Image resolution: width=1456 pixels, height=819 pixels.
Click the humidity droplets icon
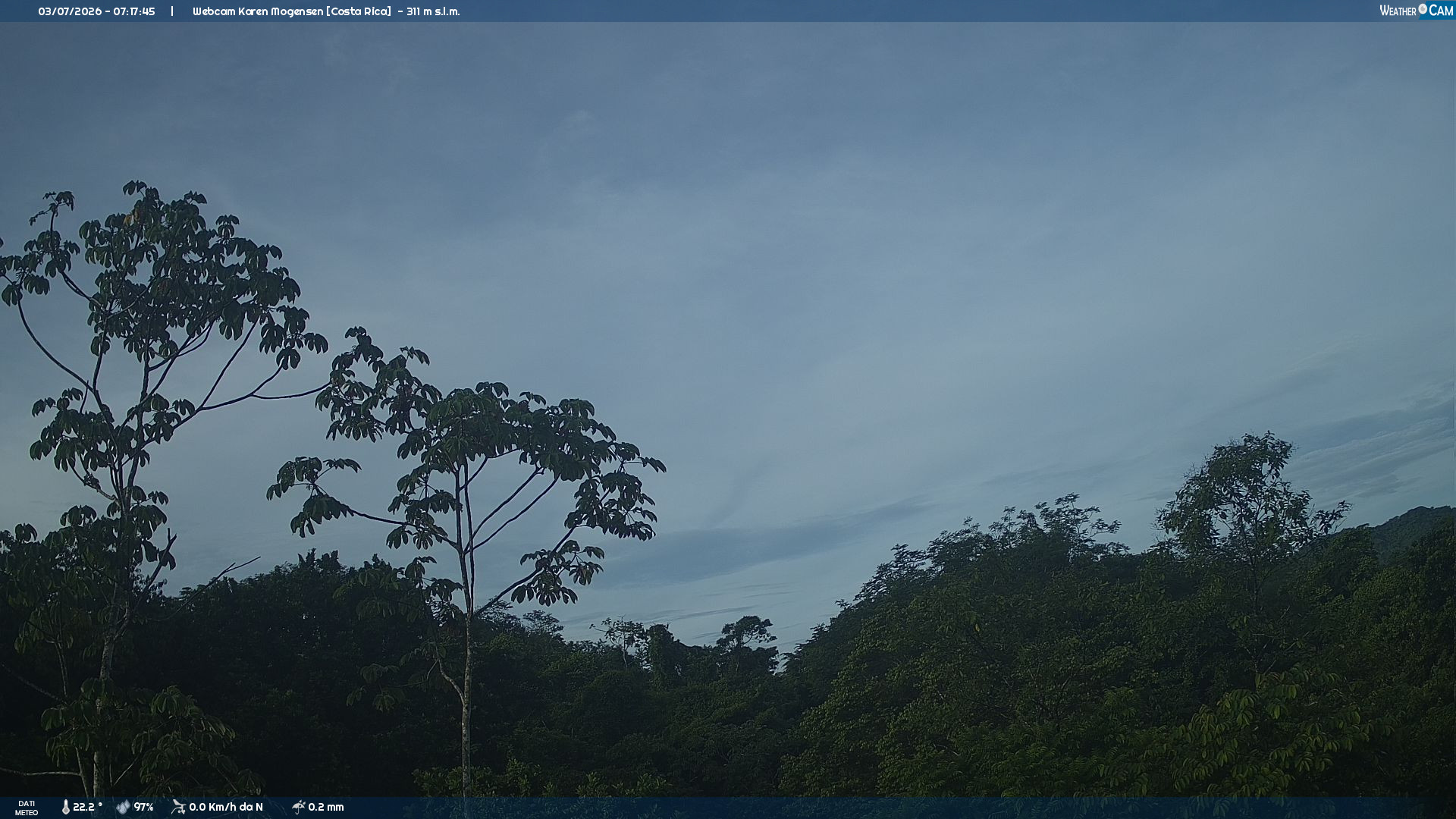tap(123, 807)
